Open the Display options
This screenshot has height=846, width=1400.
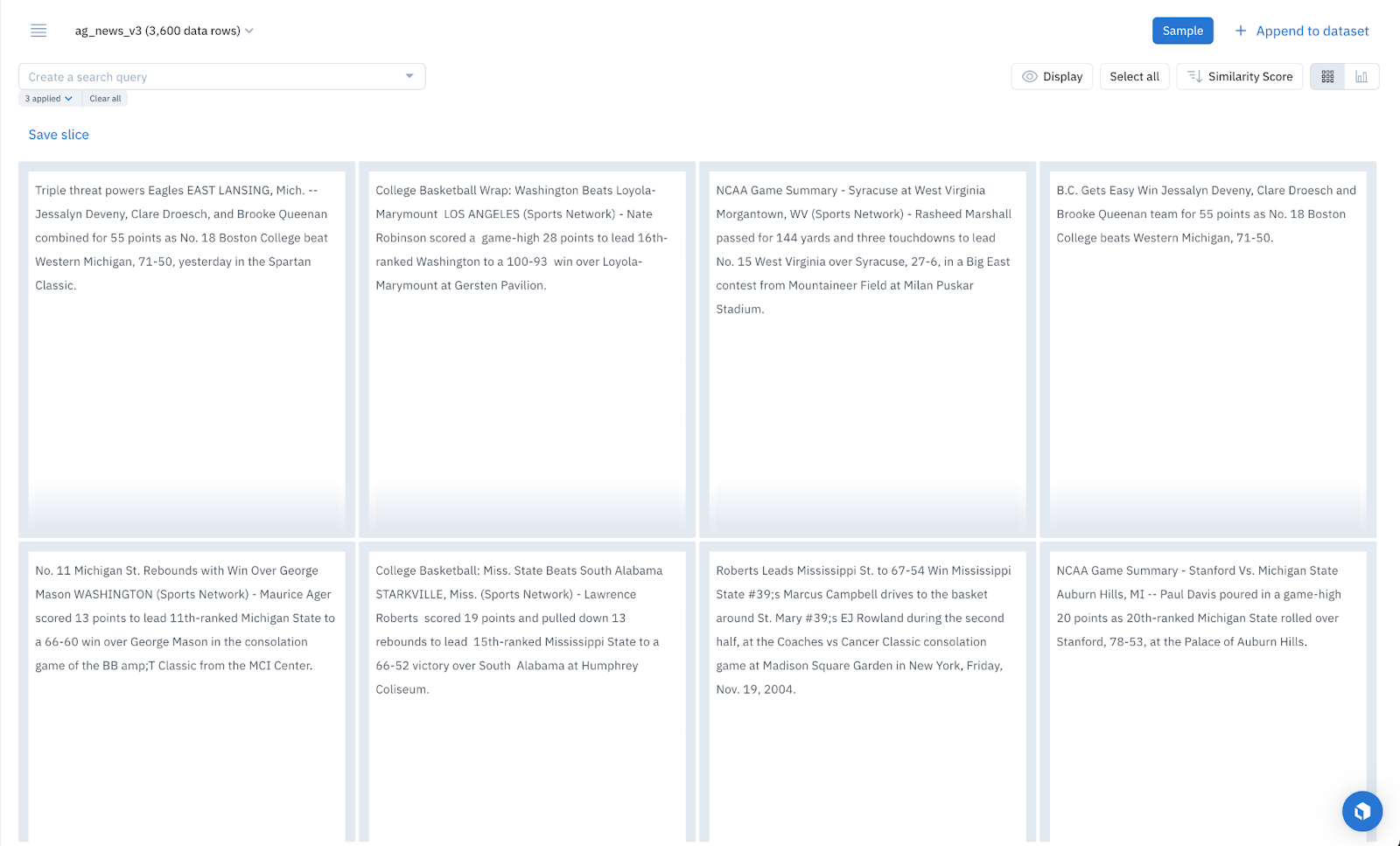(1052, 77)
